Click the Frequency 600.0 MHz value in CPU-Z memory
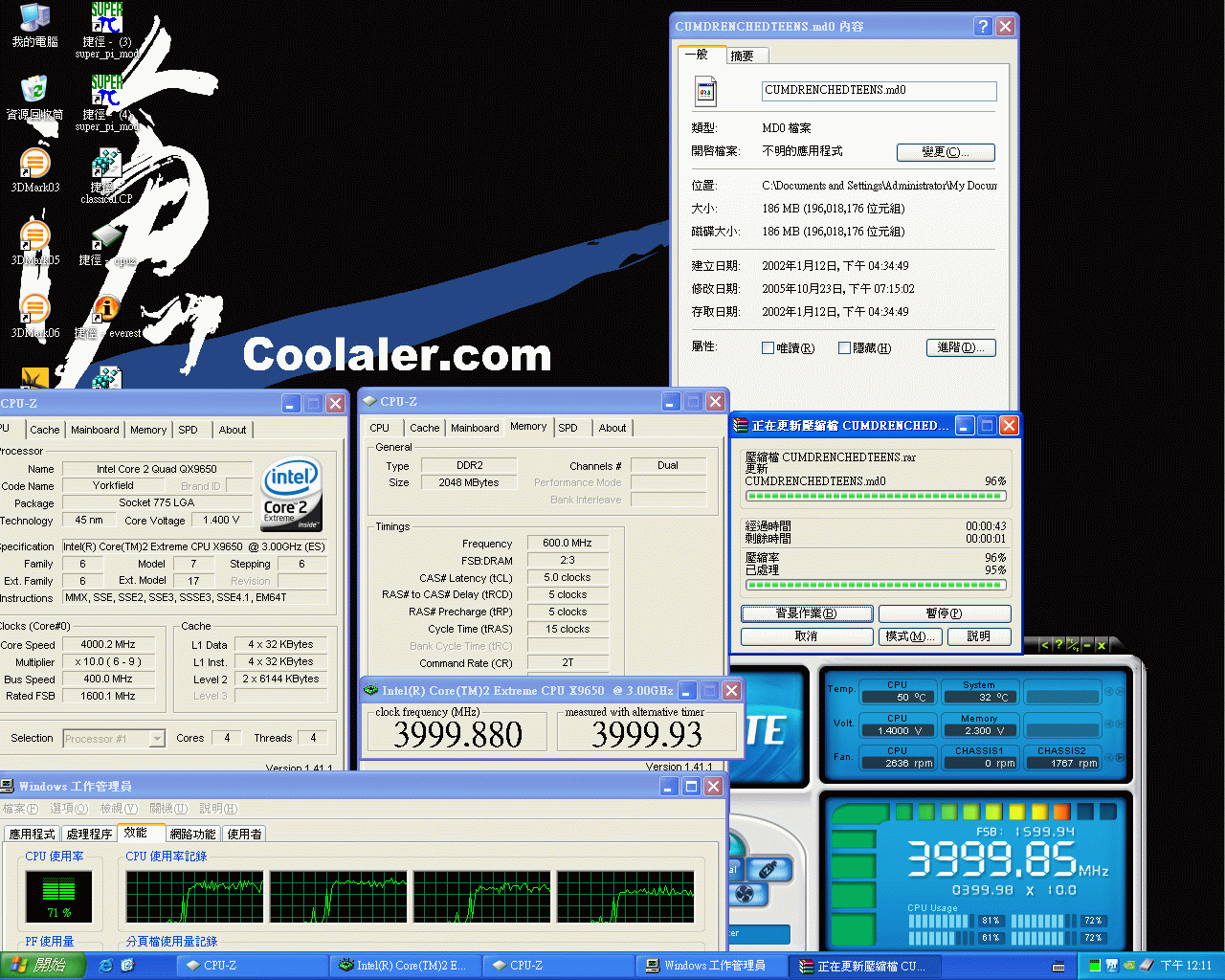 pos(567,544)
